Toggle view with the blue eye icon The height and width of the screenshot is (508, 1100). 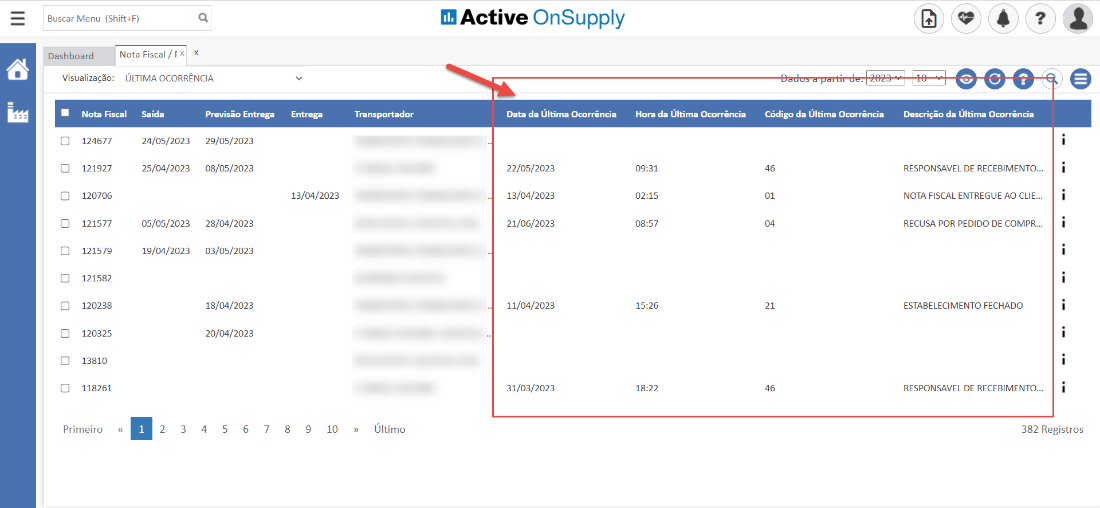click(966, 79)
